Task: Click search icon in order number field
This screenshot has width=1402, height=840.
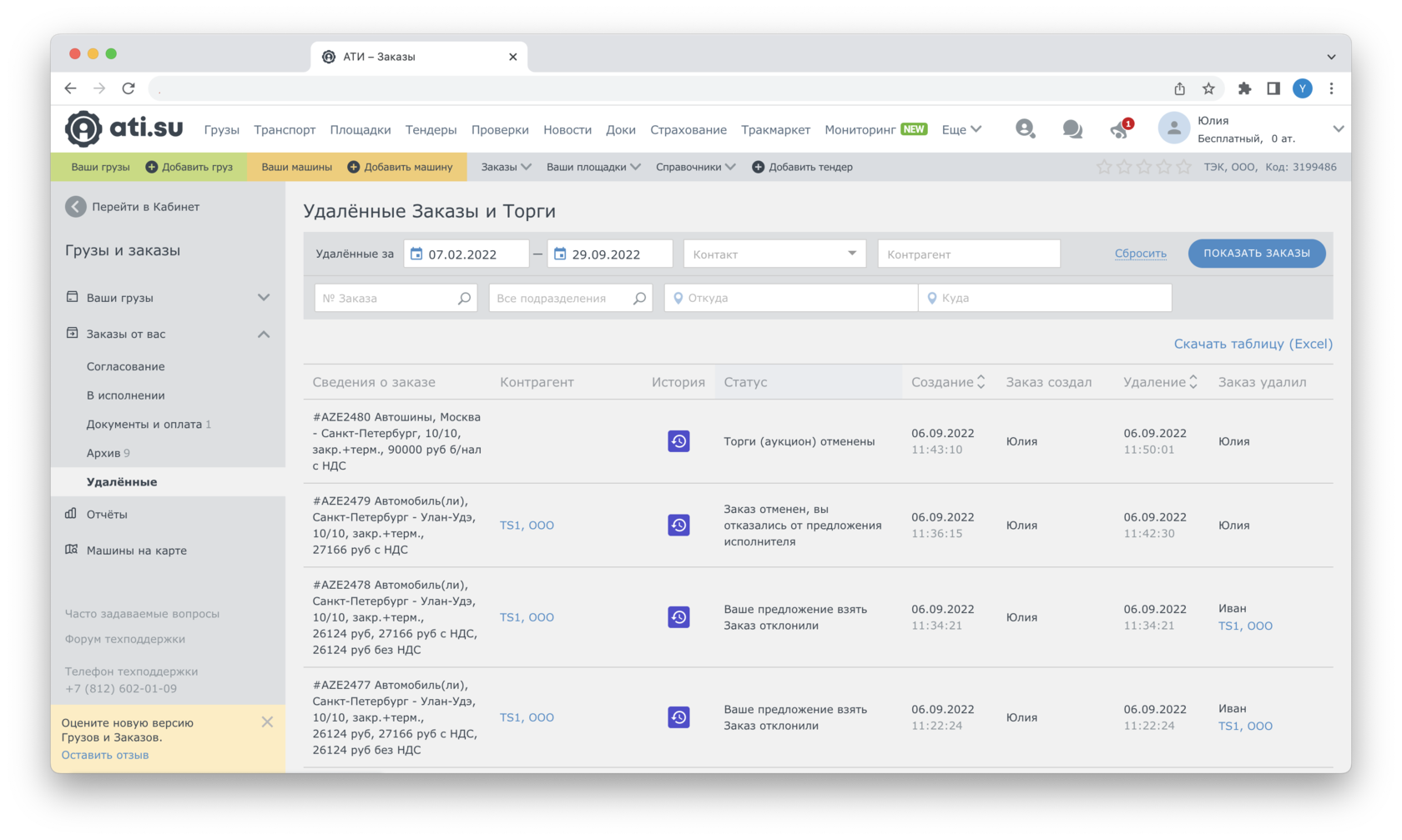Action: point(464,298)
